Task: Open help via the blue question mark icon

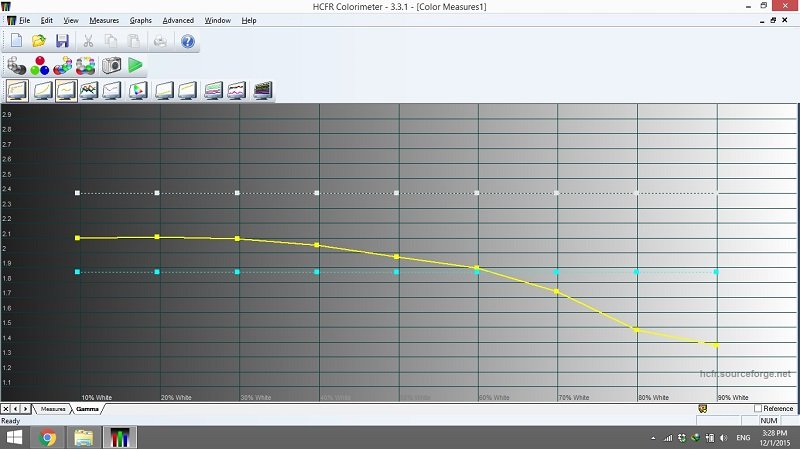Action: coord(188,41)
